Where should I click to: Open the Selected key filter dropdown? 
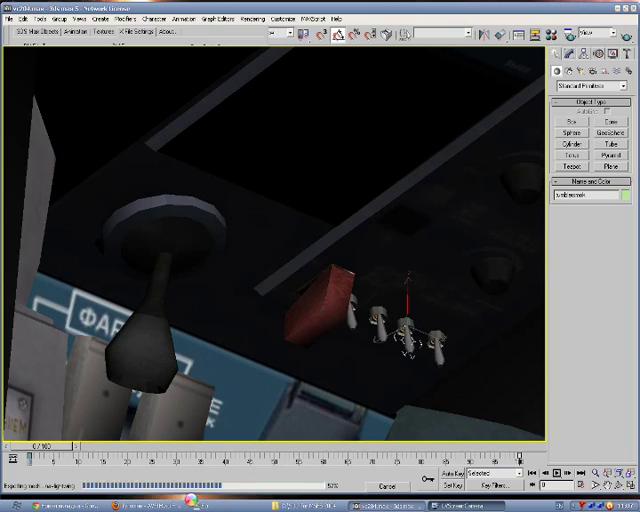(x=495, y=473)
